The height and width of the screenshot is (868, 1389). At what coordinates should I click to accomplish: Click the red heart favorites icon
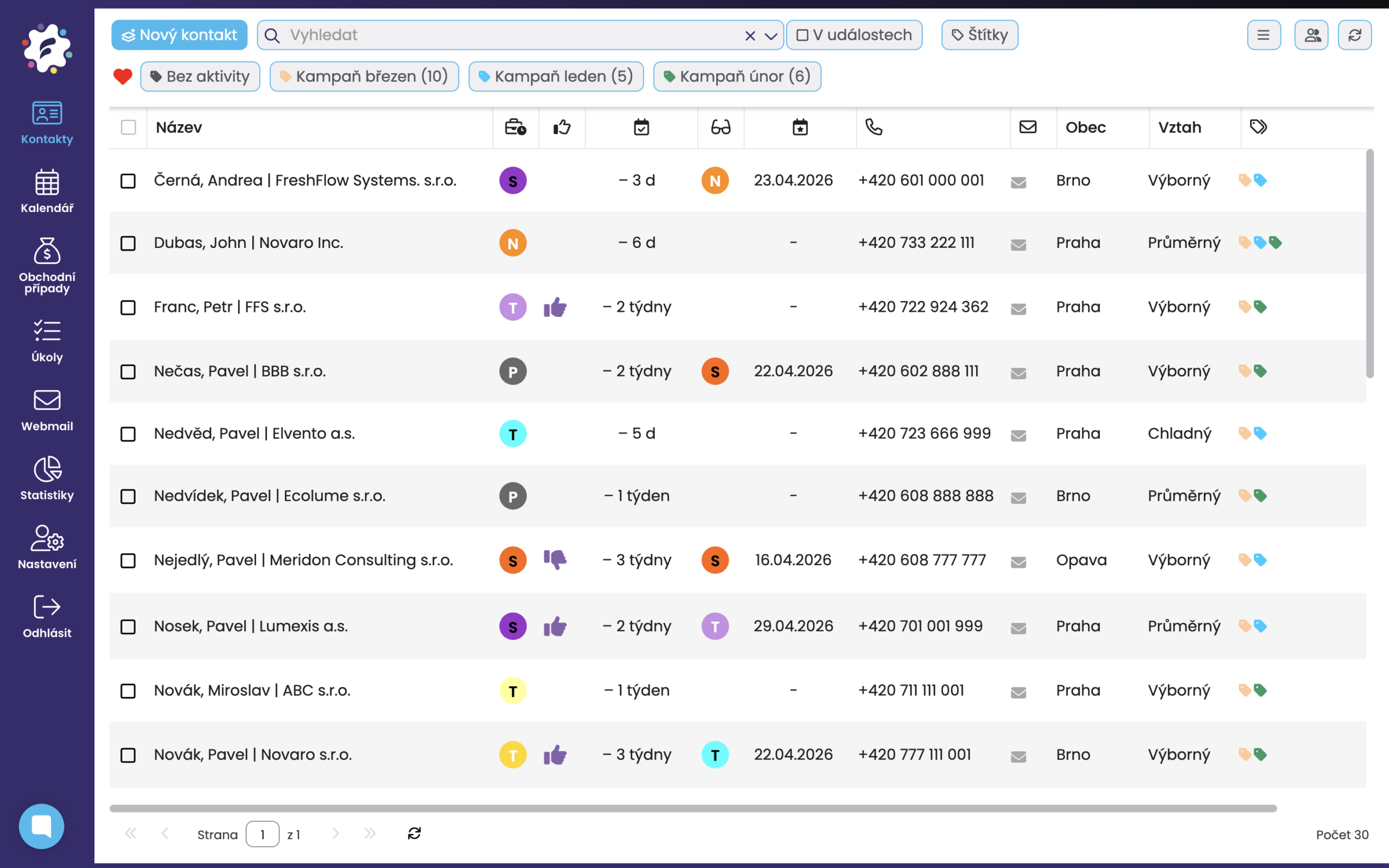pyautogui.click(x=123, y=76)
